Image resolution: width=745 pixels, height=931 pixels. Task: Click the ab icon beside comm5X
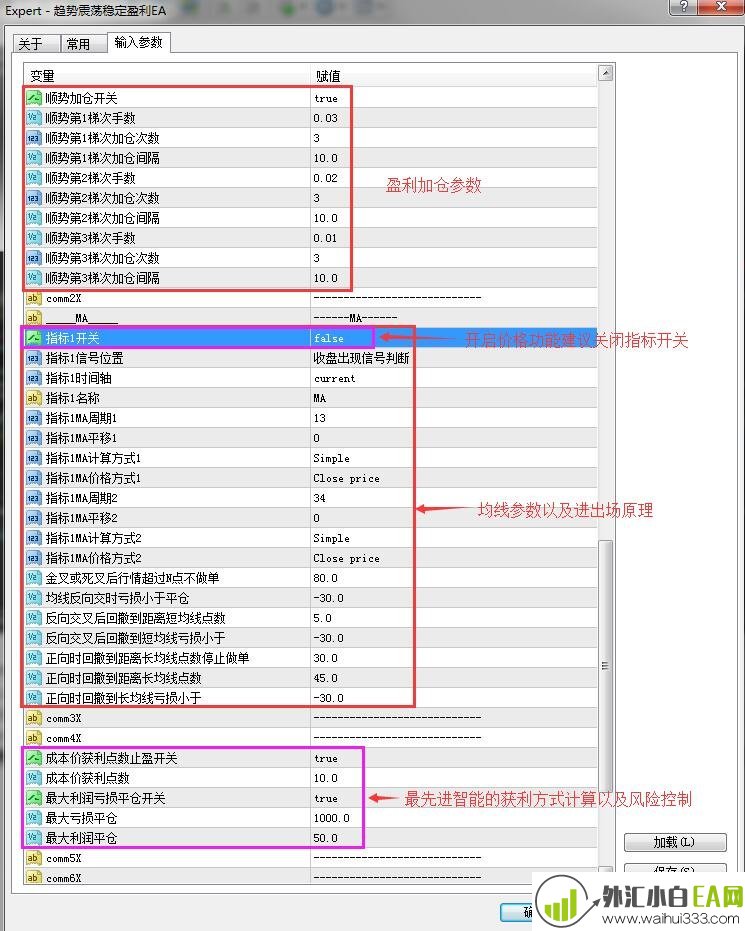(34, 858)
